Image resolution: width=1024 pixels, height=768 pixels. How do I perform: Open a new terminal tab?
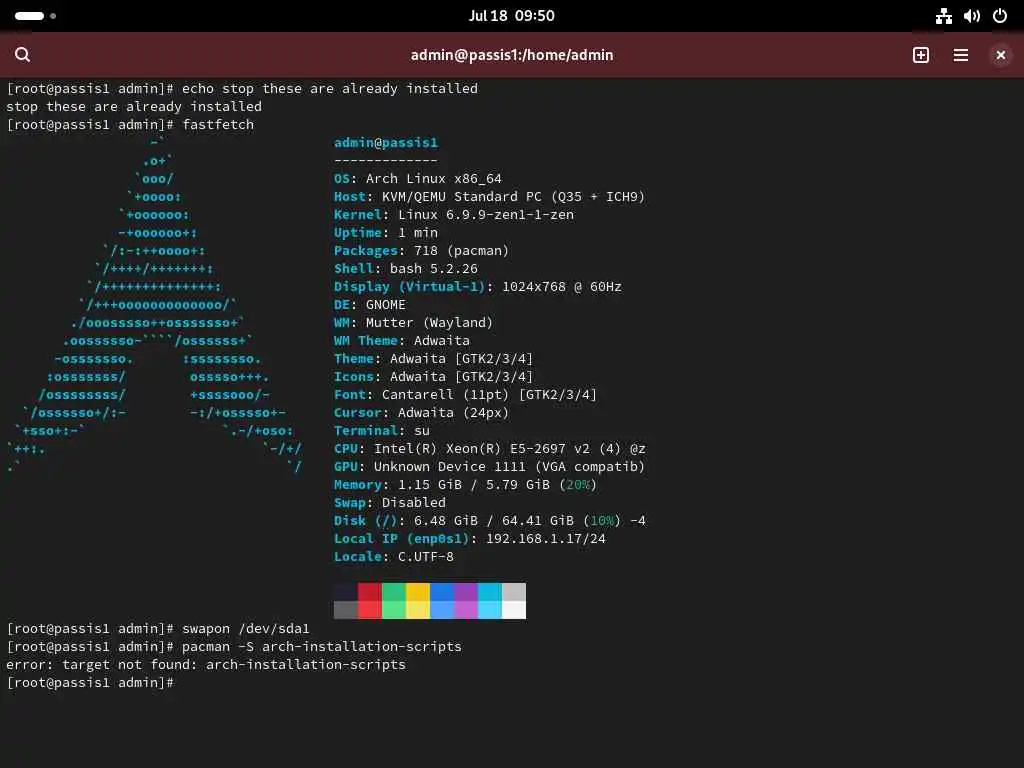921,55
